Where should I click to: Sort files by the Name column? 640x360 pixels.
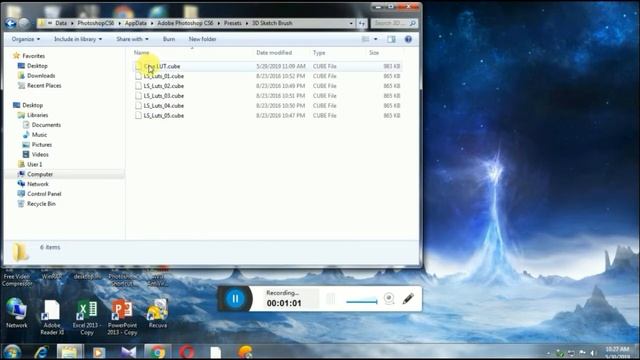(x=142, y=53)
